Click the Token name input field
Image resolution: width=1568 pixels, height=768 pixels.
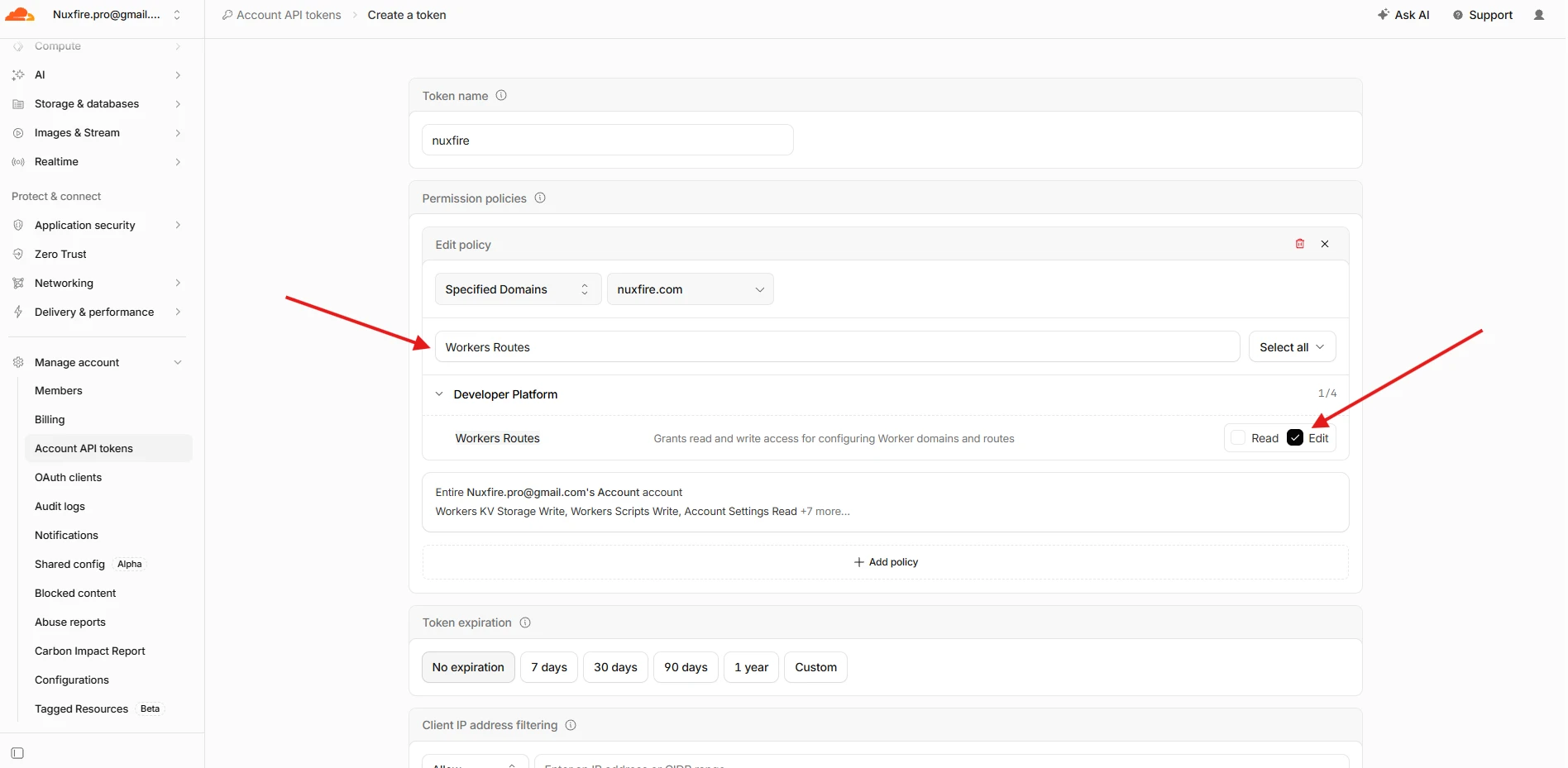[x=608, y=140]
